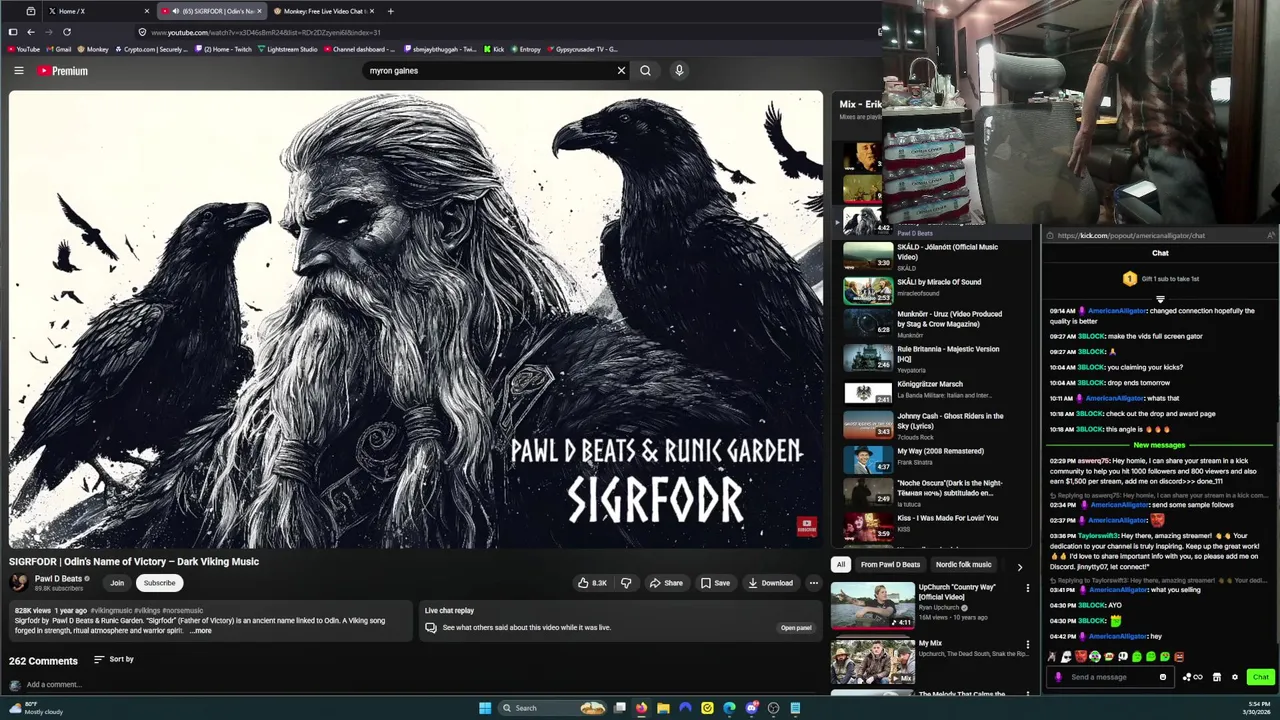The height and width of the screenshot is (720, 1280).
Task: Open the My Mix thumbnail
Action: 872,662
